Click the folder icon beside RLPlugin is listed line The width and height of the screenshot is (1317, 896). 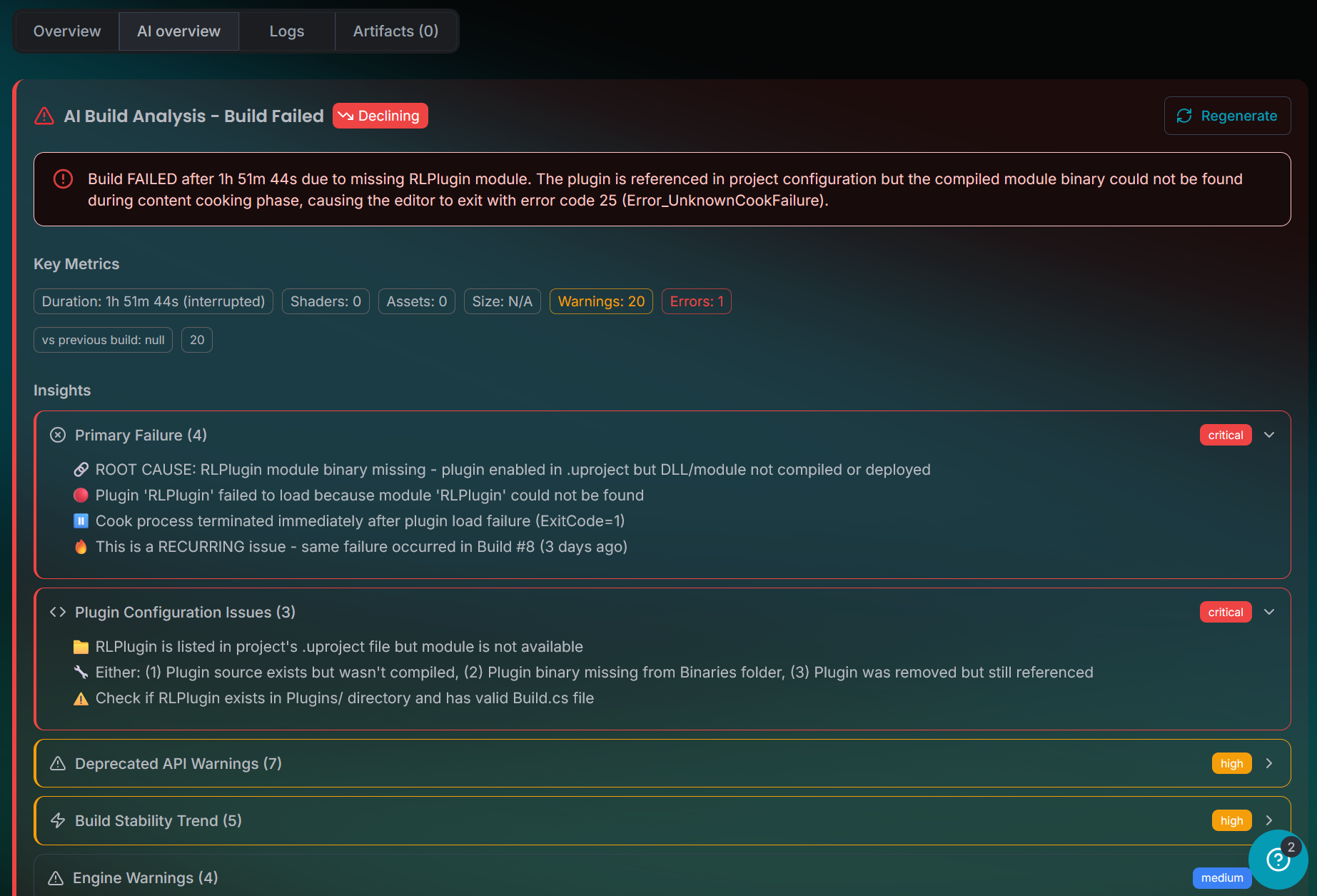point(81,646)
